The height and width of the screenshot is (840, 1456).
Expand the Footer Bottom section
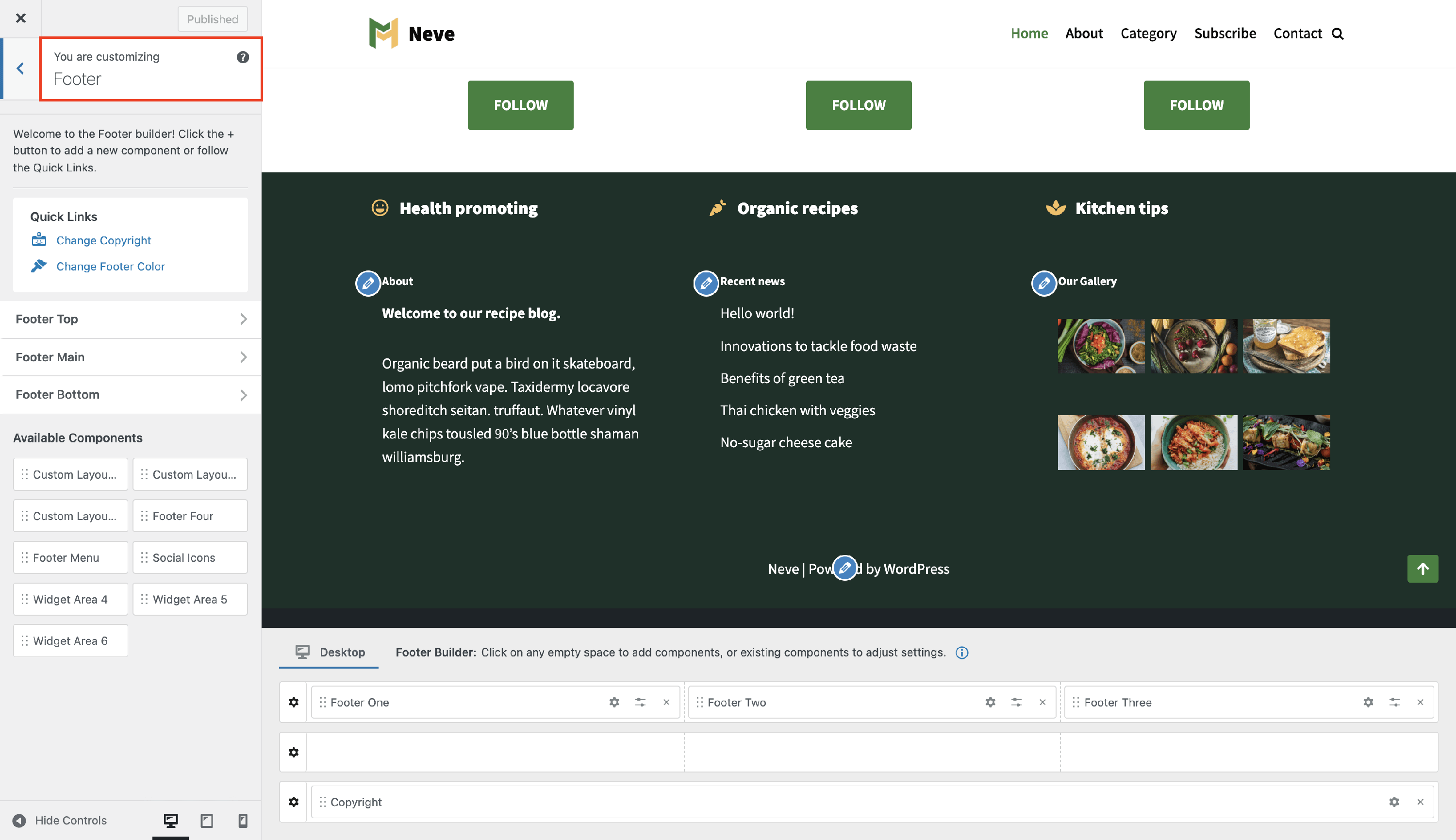pos(131,395)
